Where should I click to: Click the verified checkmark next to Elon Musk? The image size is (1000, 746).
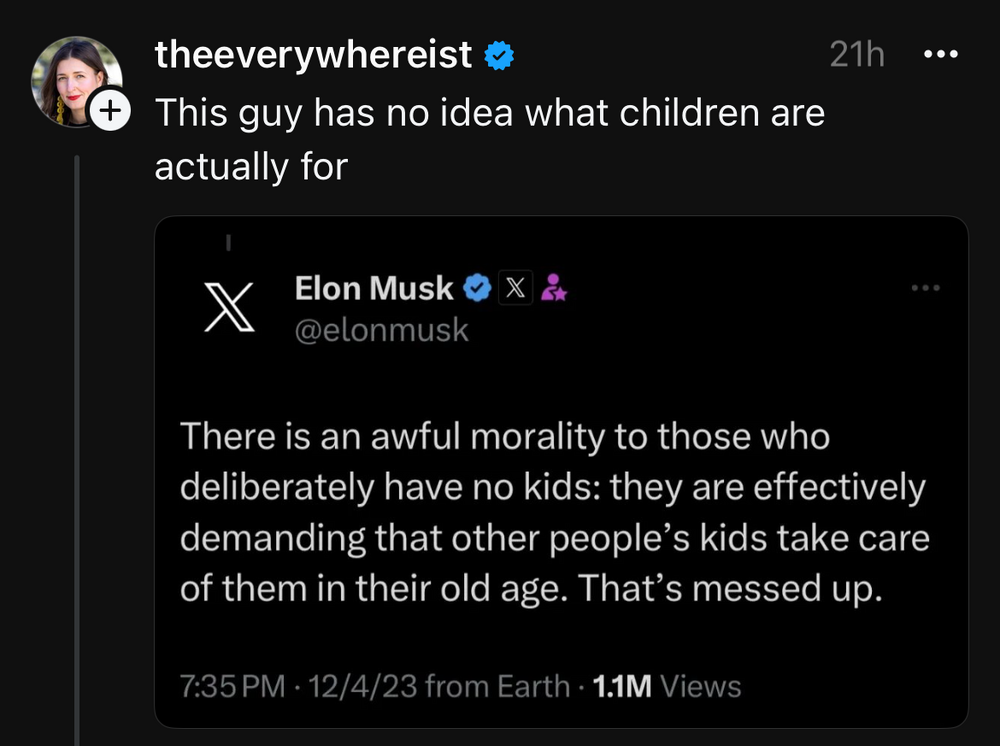point(479,289)
